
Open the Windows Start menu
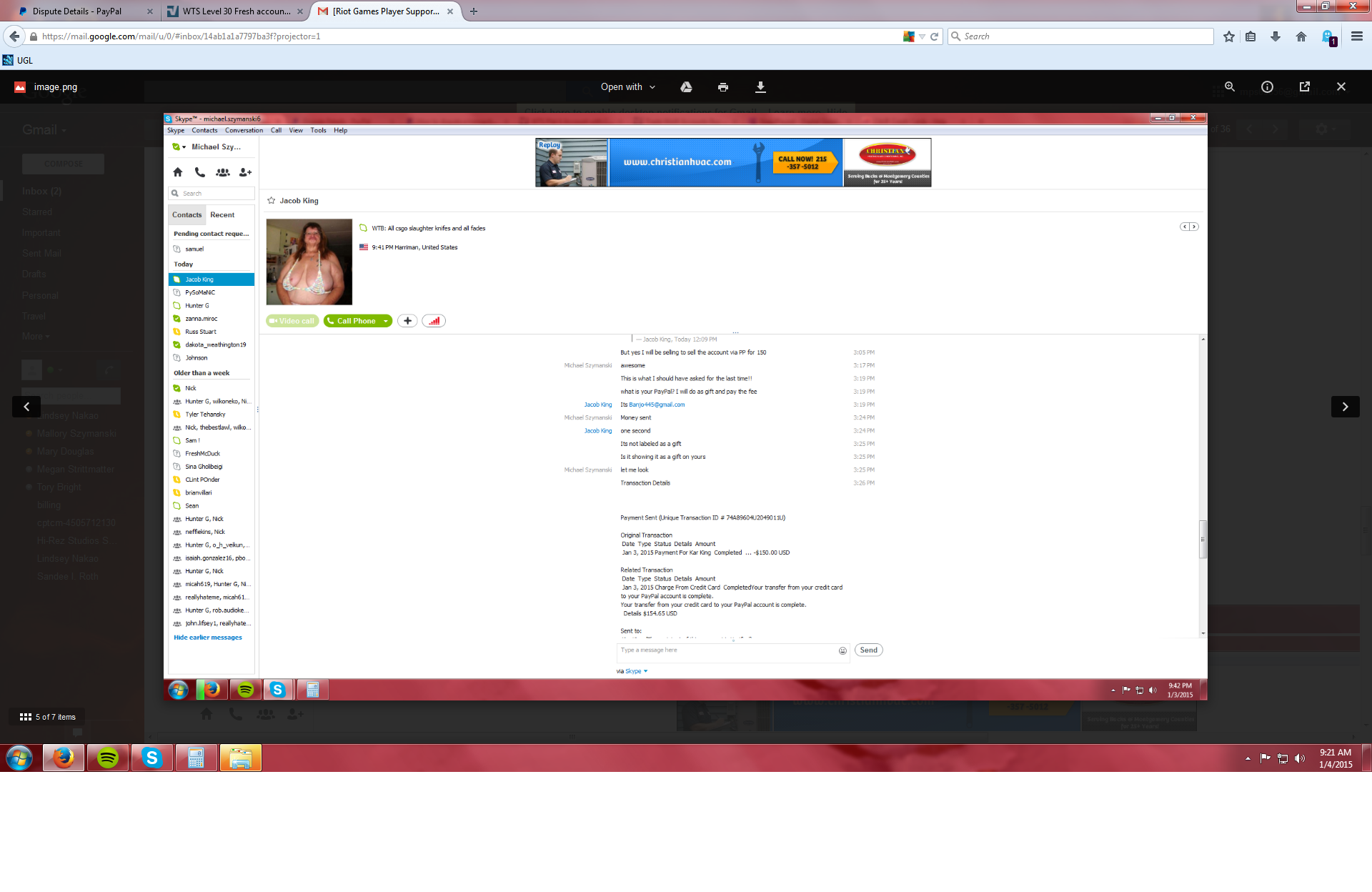click(x=19, y=758)
